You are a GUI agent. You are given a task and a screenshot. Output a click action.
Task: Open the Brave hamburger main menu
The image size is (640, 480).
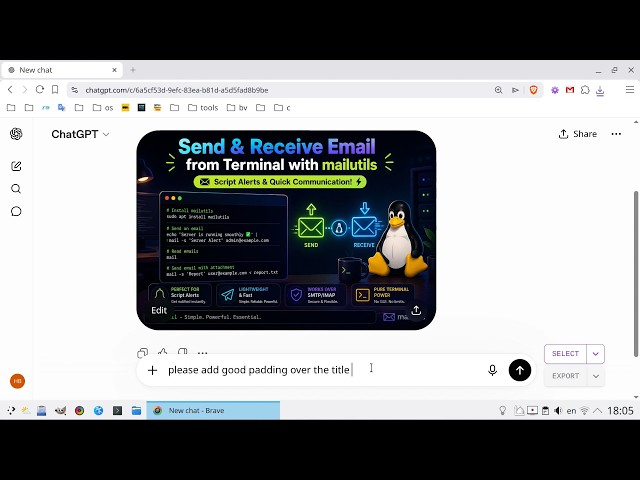pos(630,90)
